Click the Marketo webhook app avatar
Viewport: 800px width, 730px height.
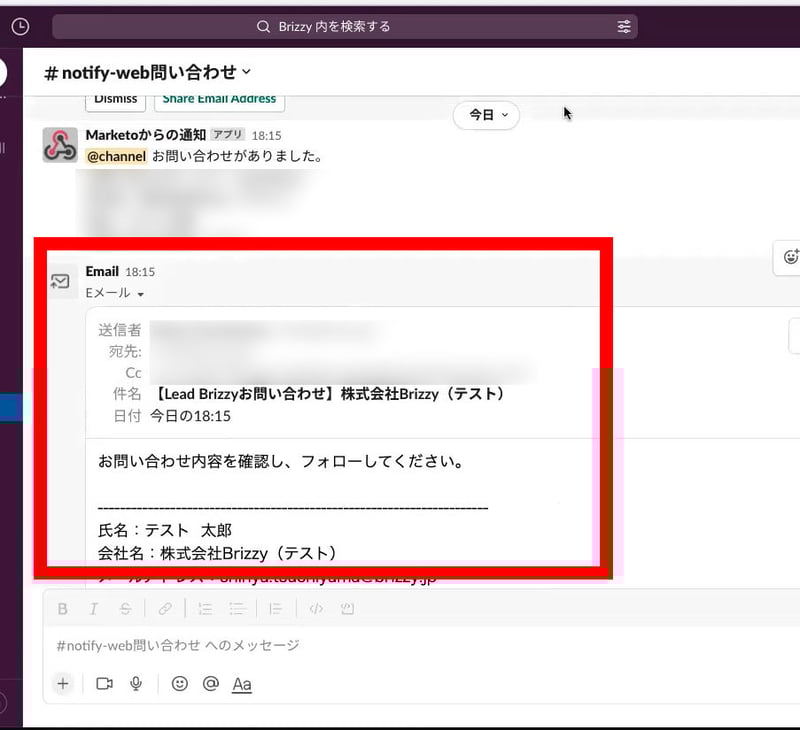coord(60,145)
